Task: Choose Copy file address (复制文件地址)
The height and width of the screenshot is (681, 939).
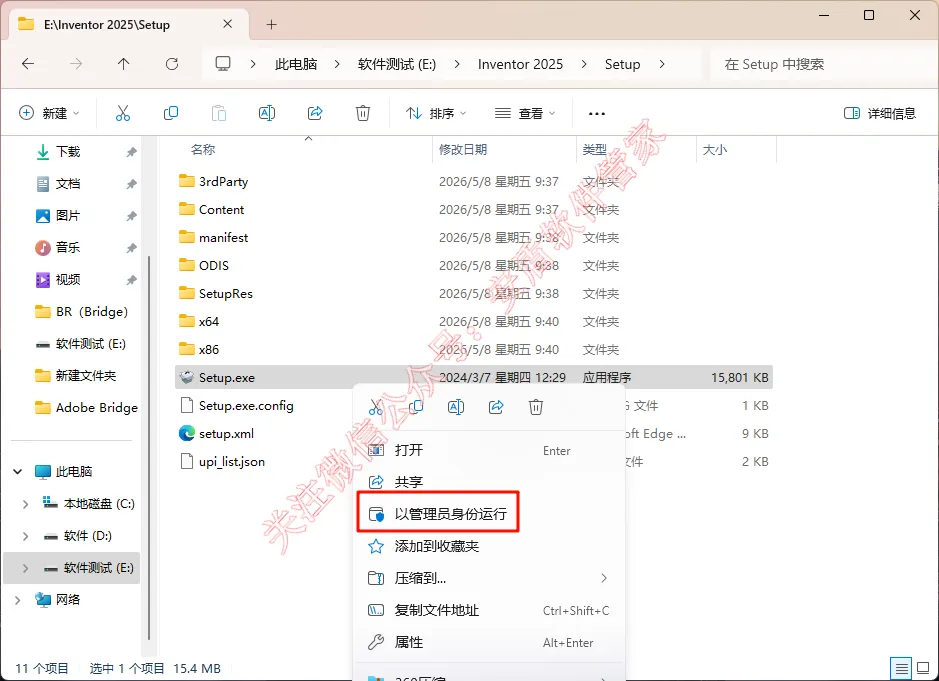Action: coord(490,610)
